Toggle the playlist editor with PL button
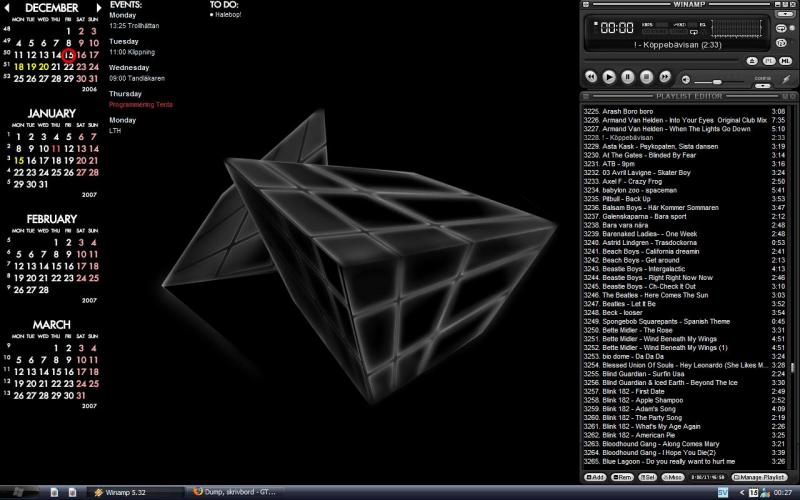This screenshot has width=800, height=500. (x=769, y=61)
